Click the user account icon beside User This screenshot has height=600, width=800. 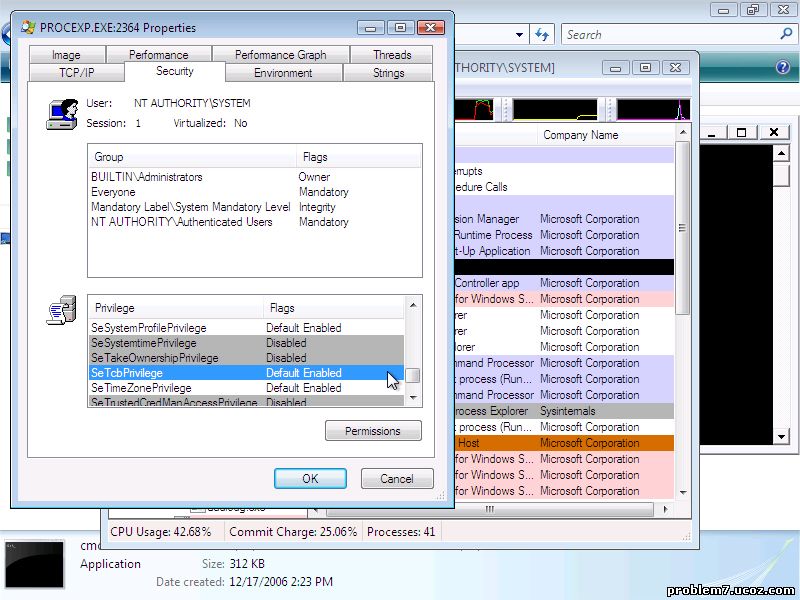(x=61, y=113)
